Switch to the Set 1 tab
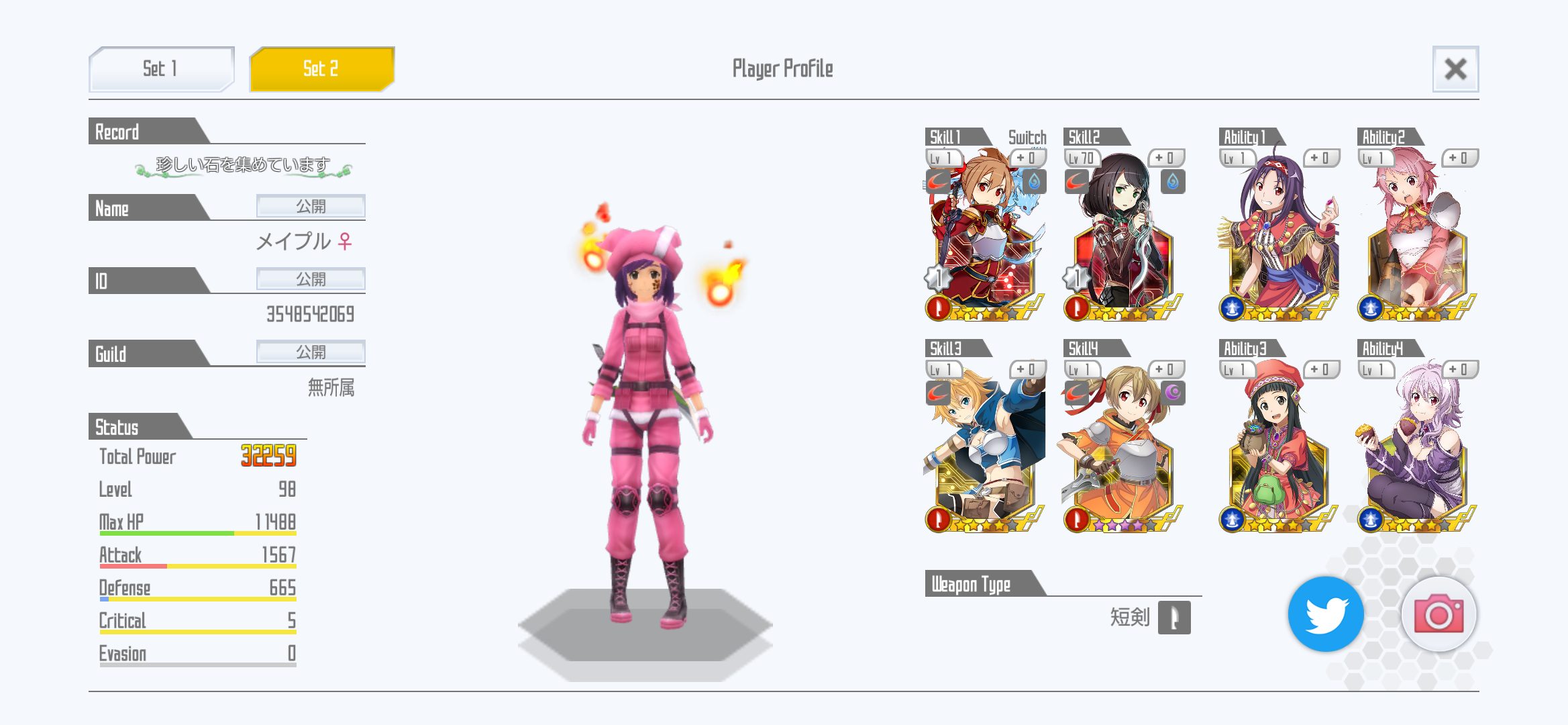The width and height of the screenshot is (1568, 725). click(x=161, y=68)
